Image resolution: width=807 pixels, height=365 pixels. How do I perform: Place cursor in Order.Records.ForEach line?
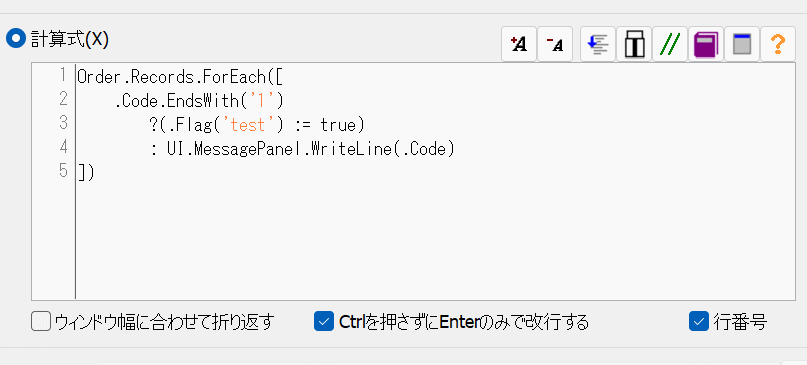[x=181, y=77]
